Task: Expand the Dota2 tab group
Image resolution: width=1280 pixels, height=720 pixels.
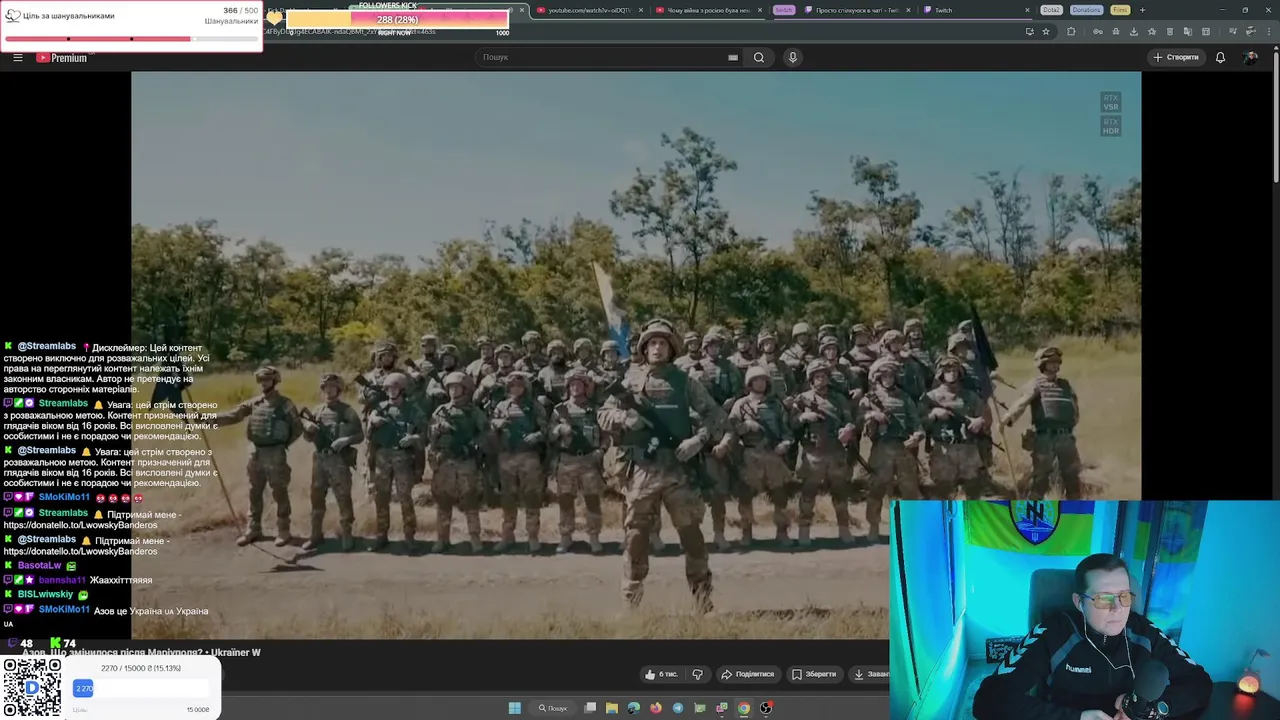Action: (1051, 10)
